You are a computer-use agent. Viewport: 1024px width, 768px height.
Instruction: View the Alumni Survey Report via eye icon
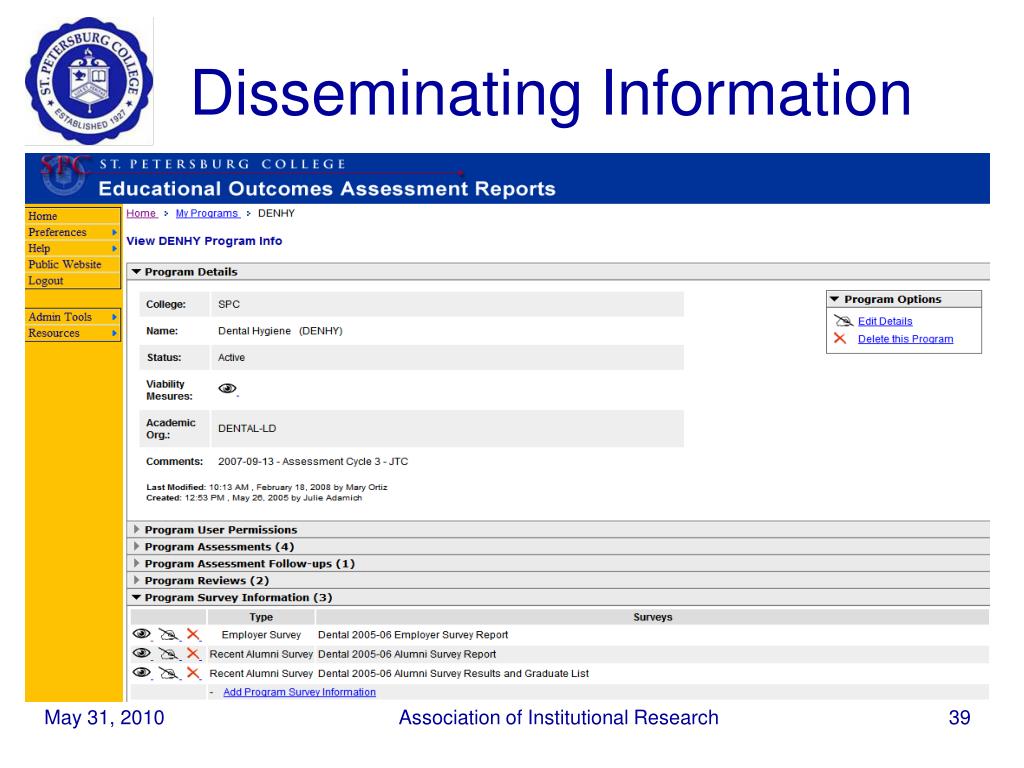click(142, 653)
